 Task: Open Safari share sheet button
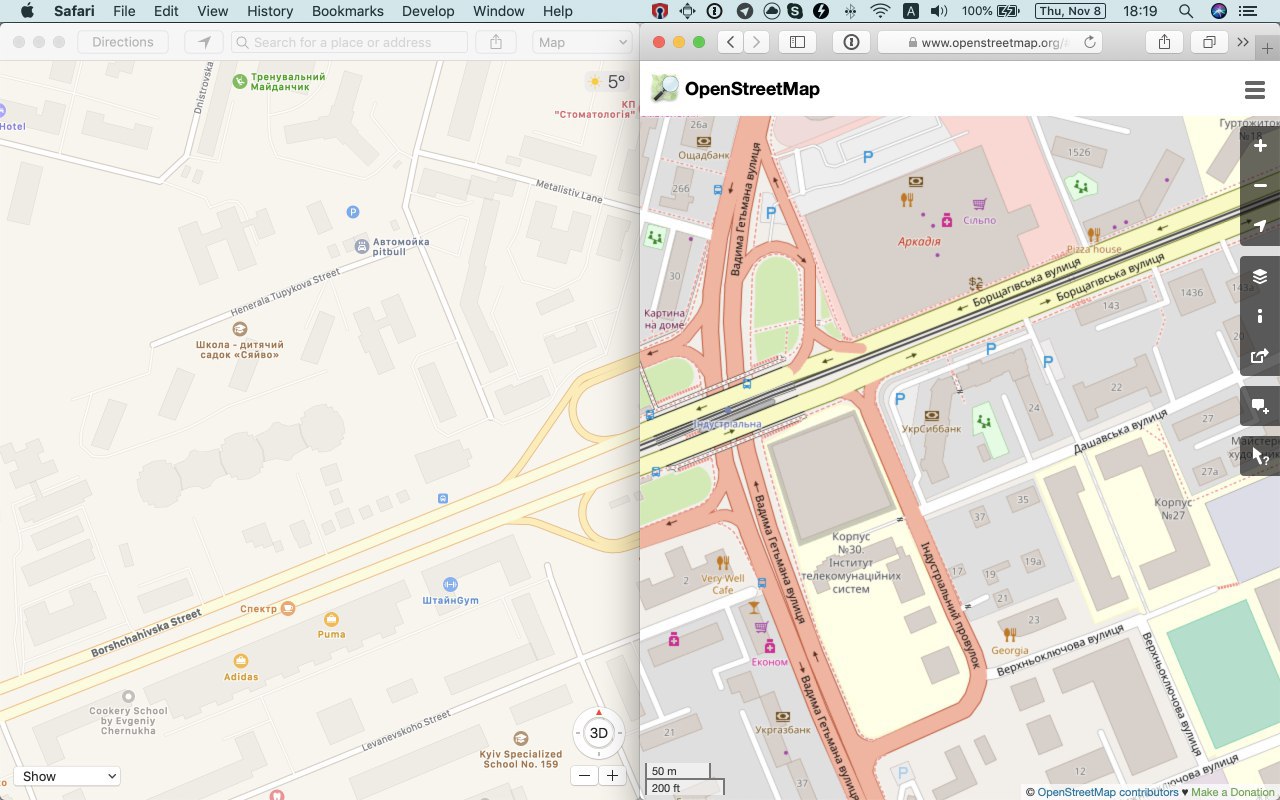[1164, 42]
